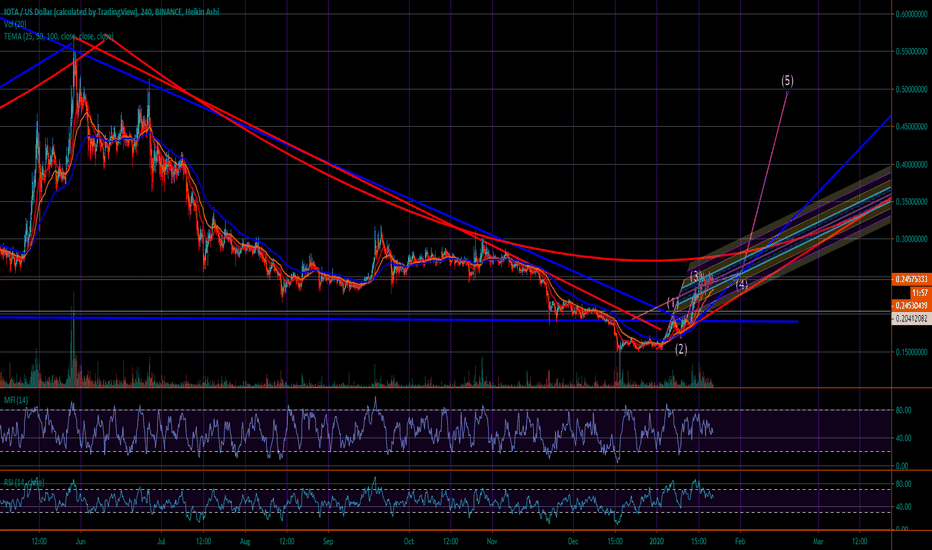Click the 0.15000000 price axis label
This screenshot has height=550, width=932.
pos(911,352)
